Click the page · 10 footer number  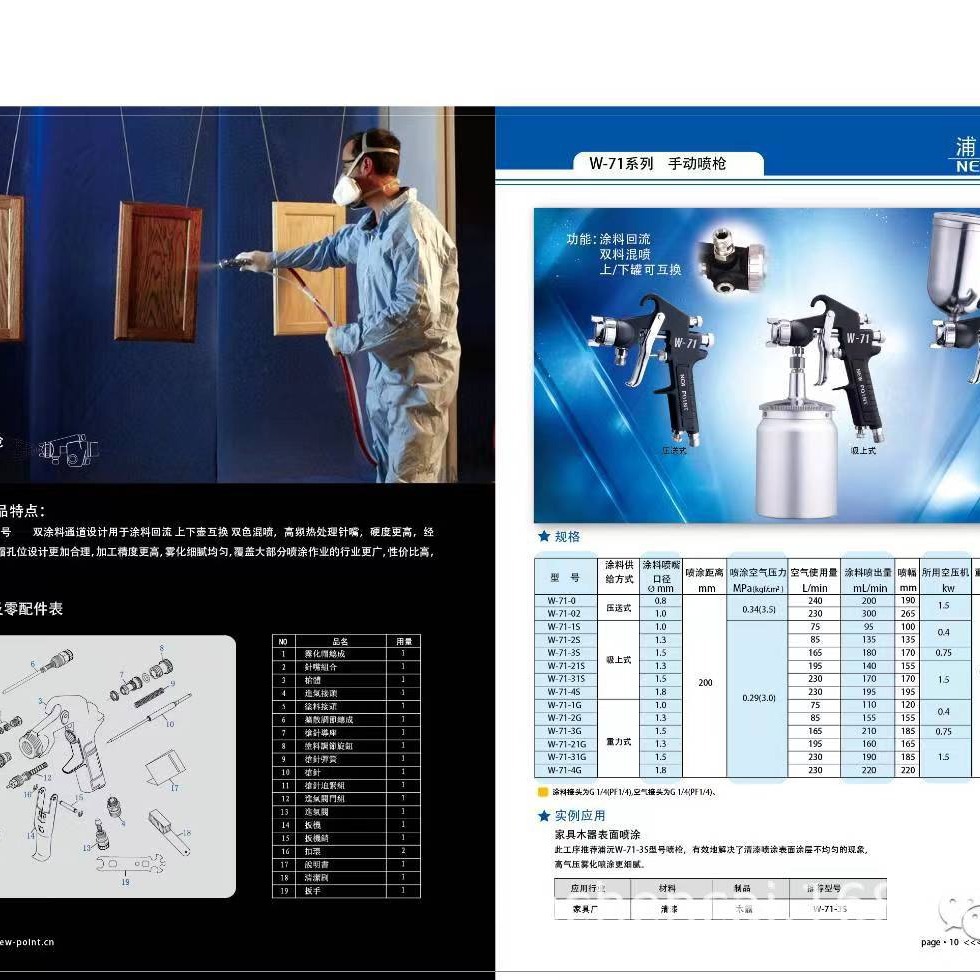pyautogui.click(x=939, y=942)
